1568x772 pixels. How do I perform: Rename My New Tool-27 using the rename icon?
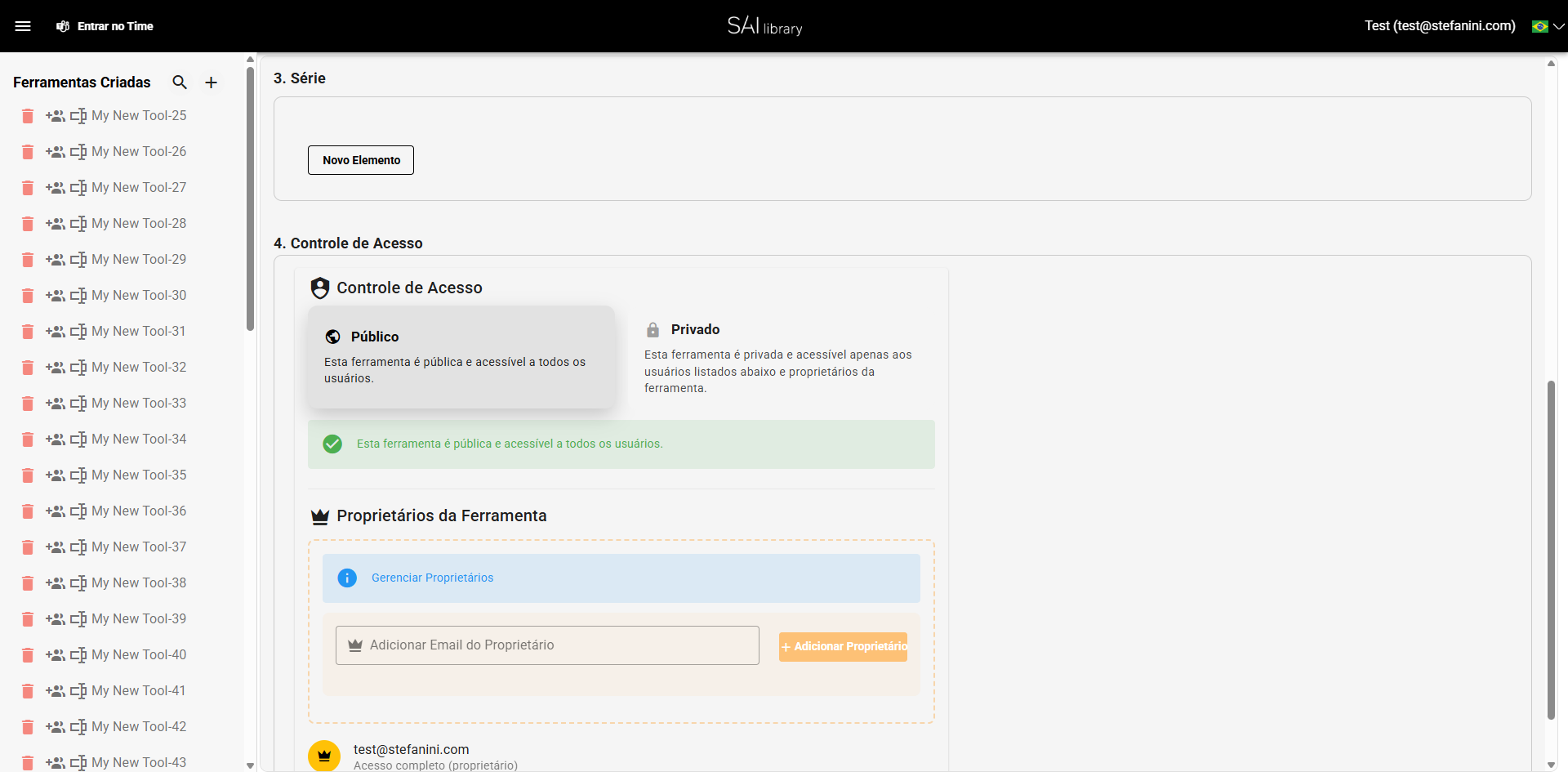tap(79, 188)
